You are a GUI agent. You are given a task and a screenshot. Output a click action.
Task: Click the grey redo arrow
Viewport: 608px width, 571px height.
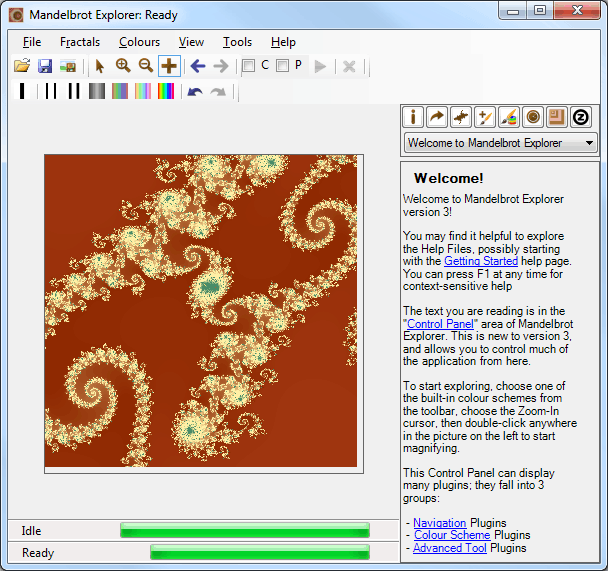218,92
